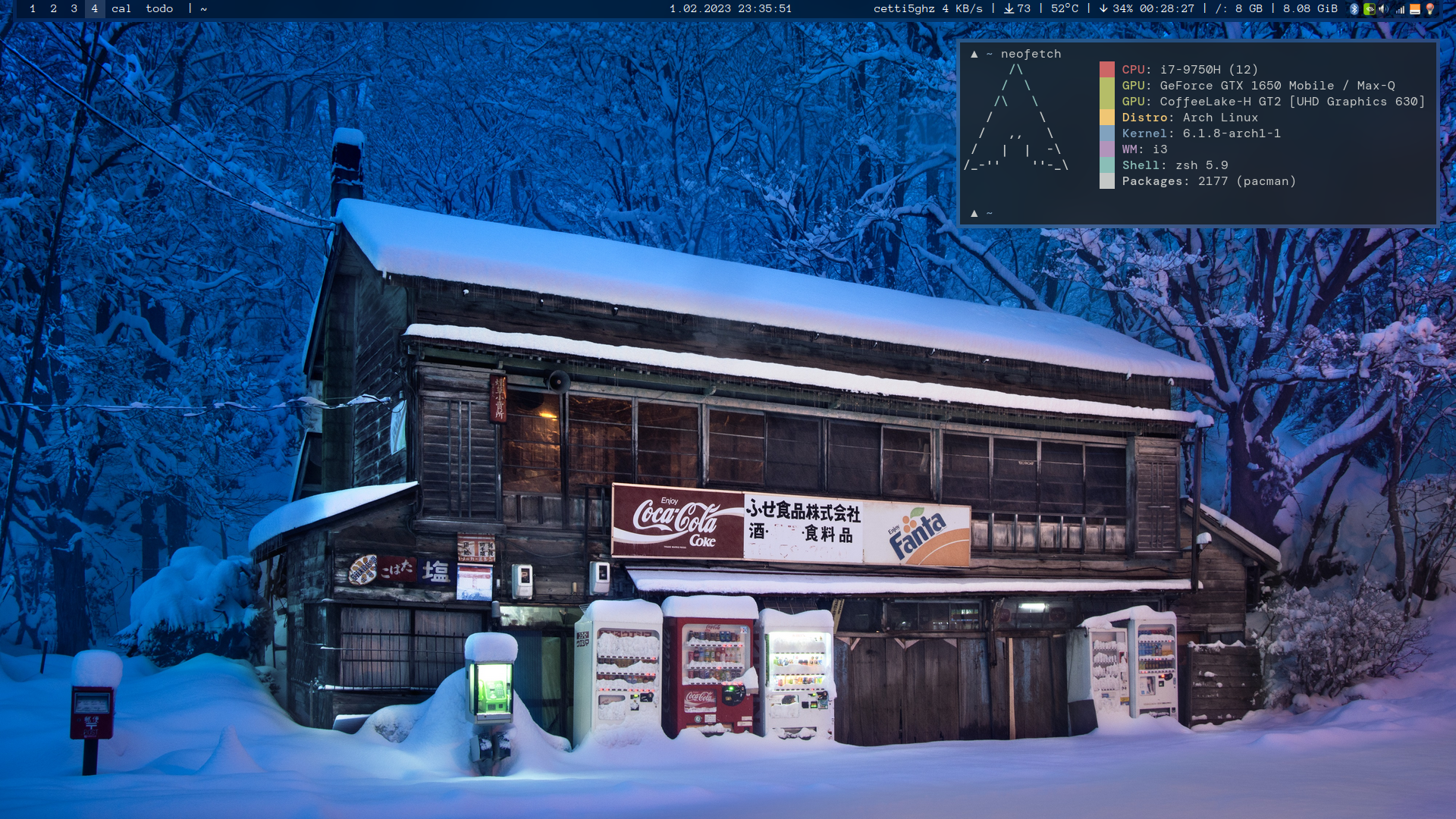The width and height of the screenshot is (1456, 819).
Task: Click the 8.08 GiB memory indicator
Action: click(1310, 9)
